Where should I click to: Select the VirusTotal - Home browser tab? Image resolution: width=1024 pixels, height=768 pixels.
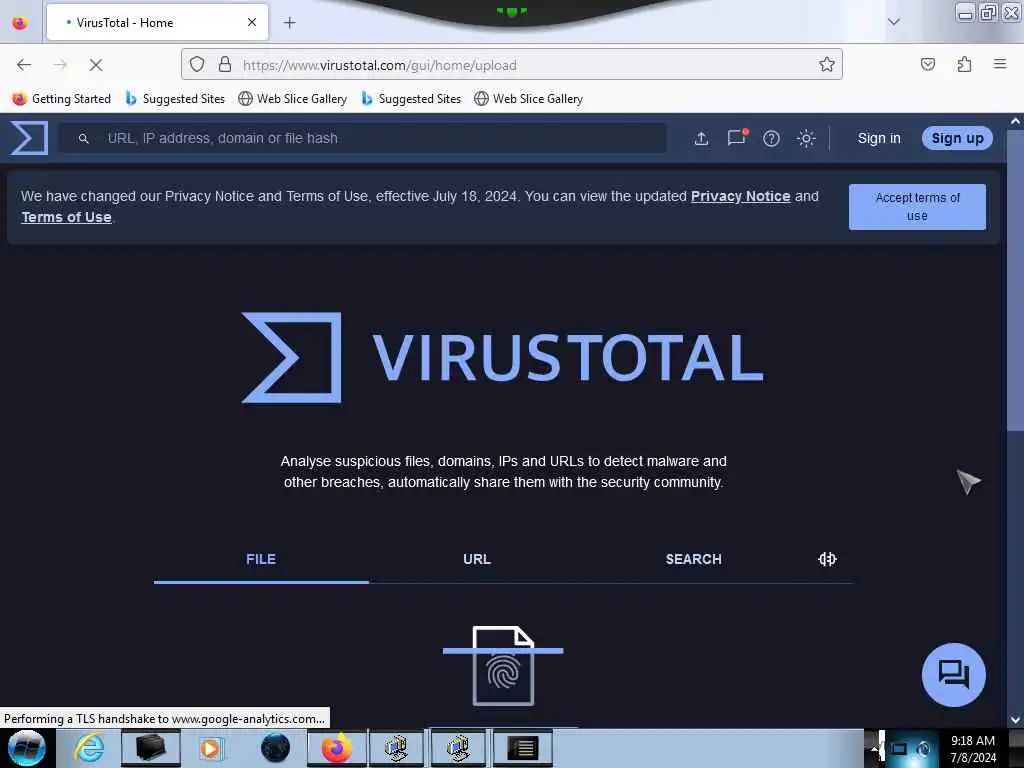[x=157, y=23]
